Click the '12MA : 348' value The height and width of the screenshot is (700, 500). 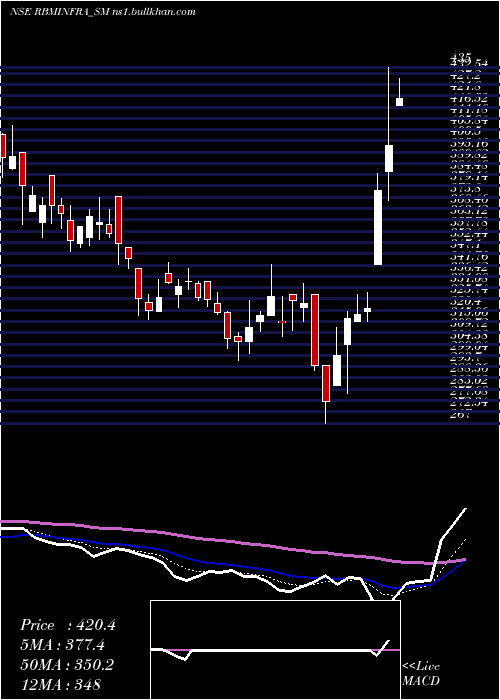tap(60, 684)
